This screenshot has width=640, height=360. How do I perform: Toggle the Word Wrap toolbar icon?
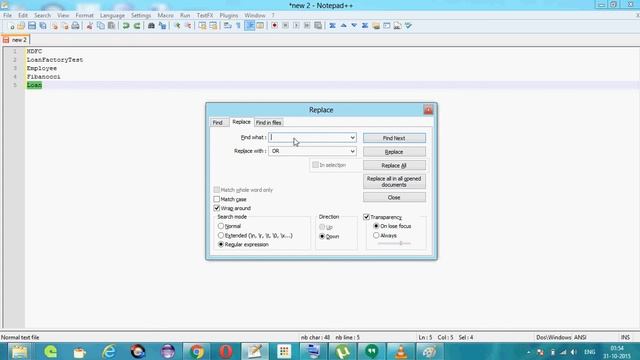point(227,26)
